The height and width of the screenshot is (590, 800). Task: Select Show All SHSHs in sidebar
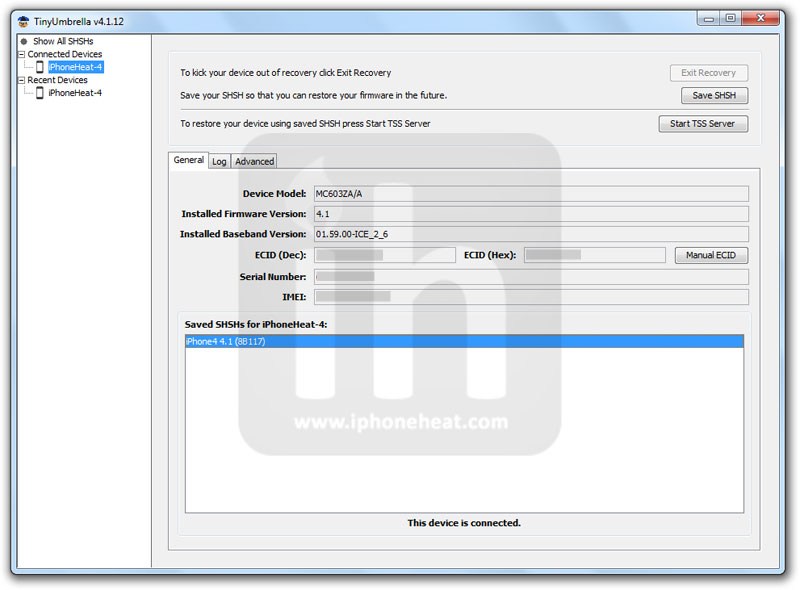pyautogui.click(x=63, y=41)
